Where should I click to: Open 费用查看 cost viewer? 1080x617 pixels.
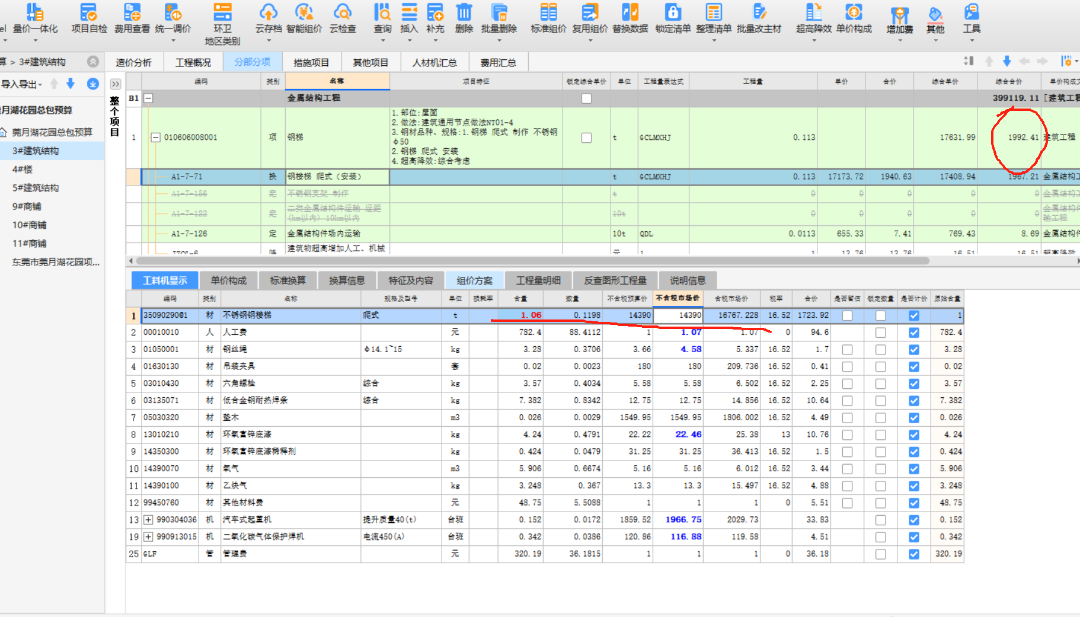132,12
